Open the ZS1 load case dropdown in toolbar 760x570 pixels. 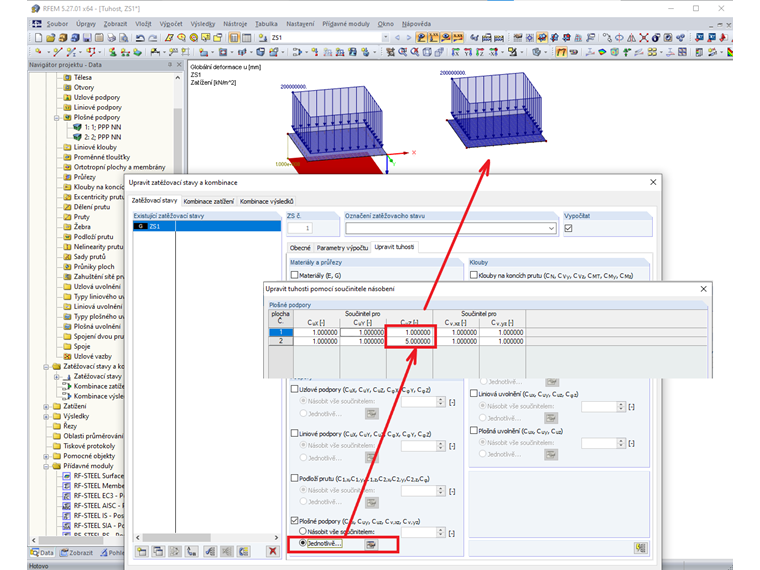point(385,37)
